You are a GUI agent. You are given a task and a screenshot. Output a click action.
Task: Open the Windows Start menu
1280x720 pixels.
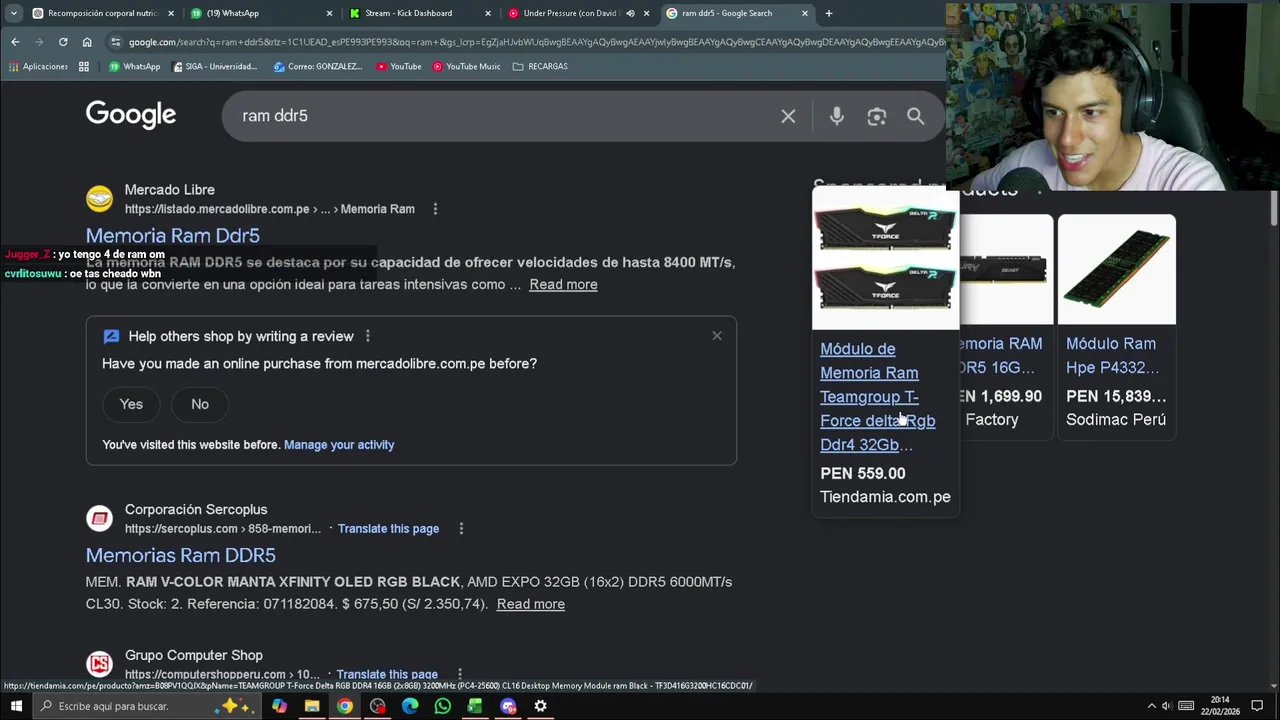pyautogui.click(x=16, y=706)
